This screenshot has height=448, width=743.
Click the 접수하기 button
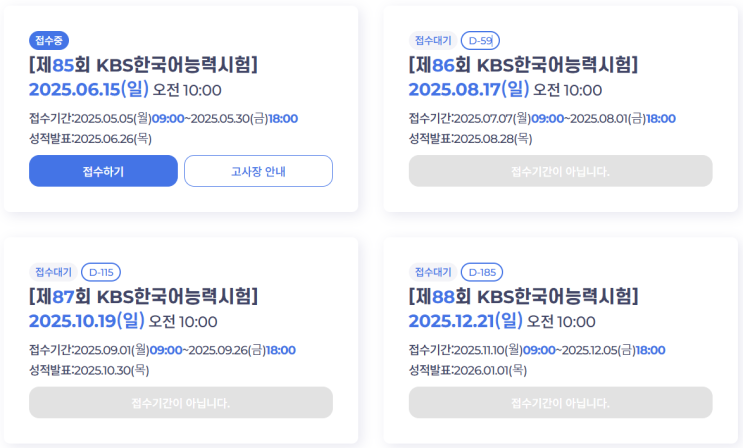point(103,171)
